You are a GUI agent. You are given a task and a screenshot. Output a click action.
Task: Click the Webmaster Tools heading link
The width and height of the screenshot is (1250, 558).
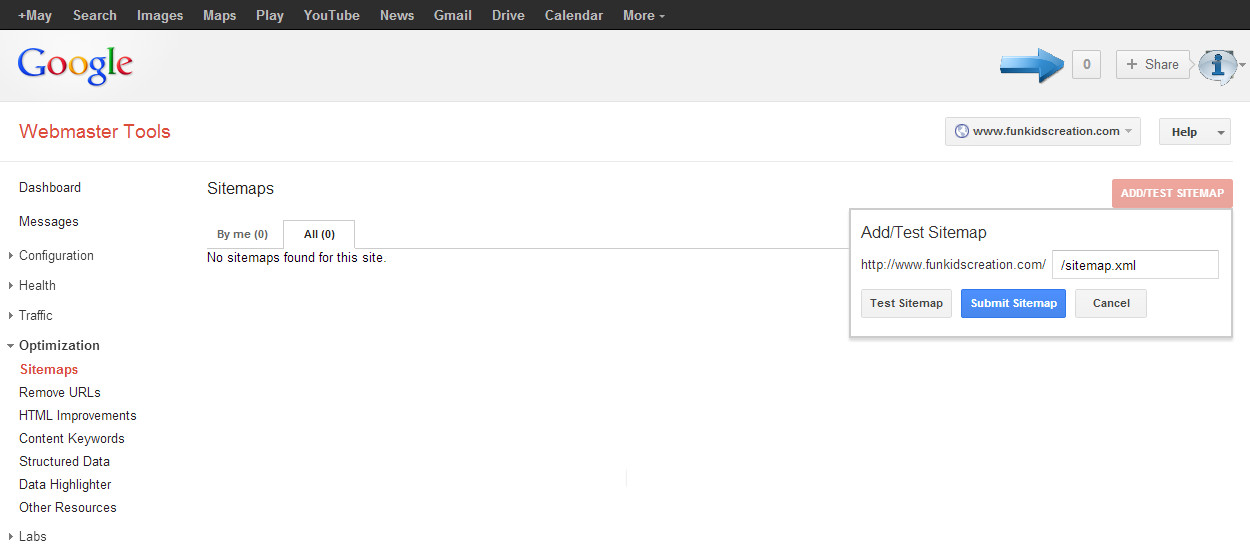pos(95,131)
